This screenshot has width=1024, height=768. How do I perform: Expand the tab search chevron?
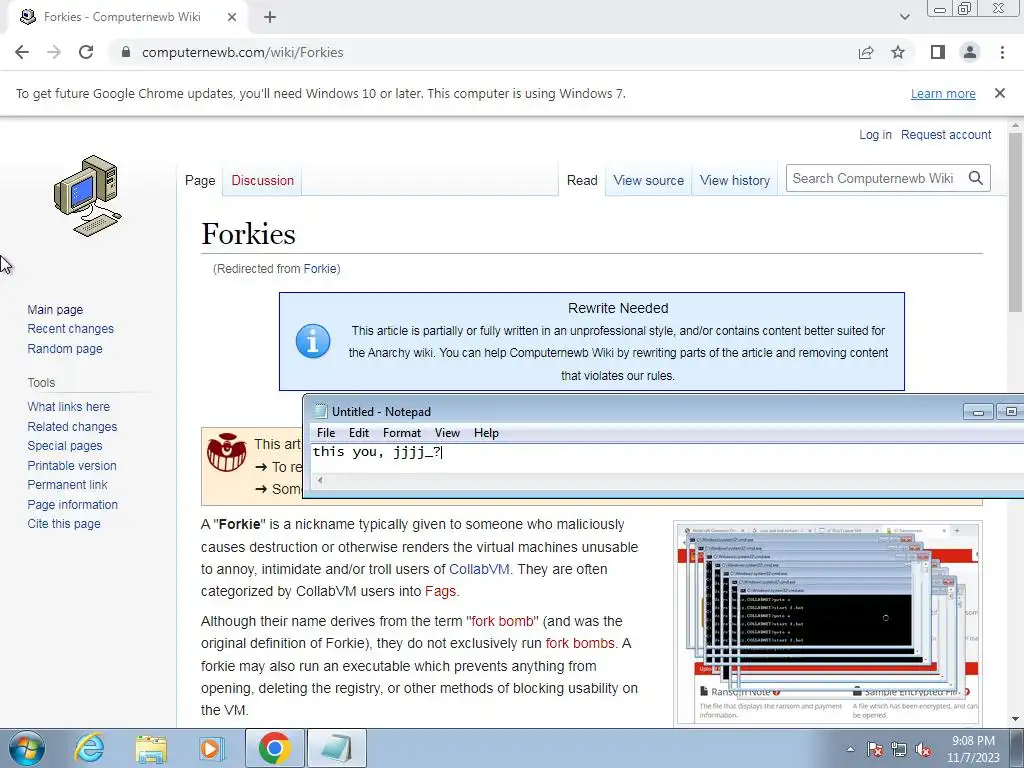tap(904, 17)
